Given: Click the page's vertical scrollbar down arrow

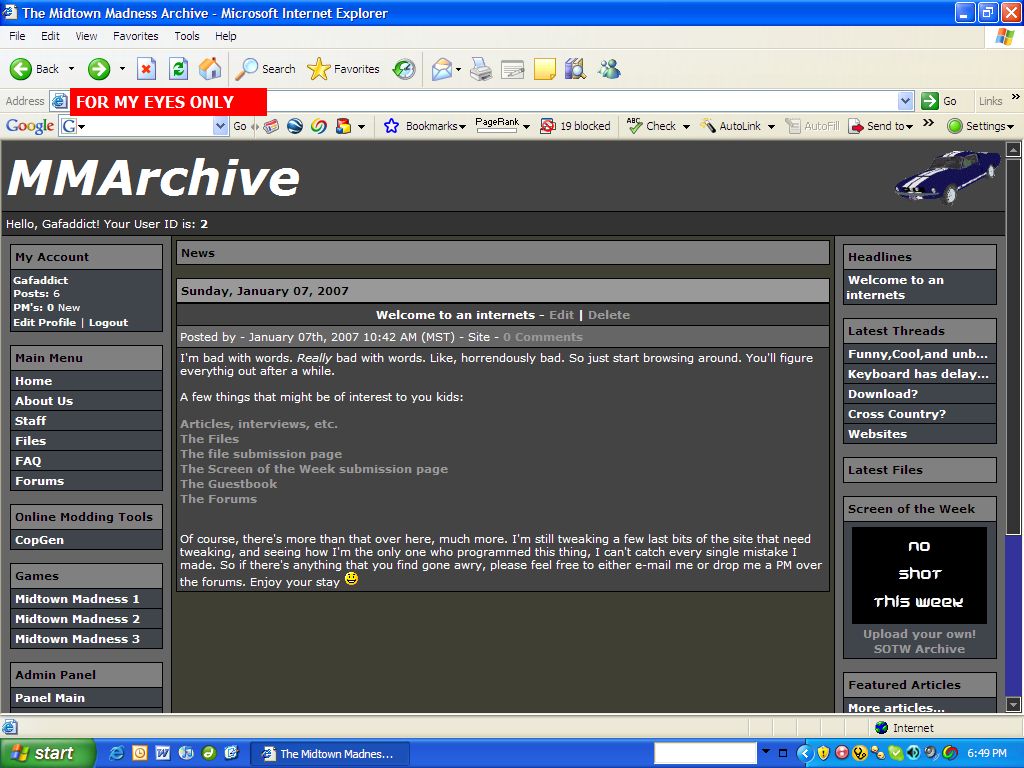Looking at the screenshot, I should pyautogui.click(x=1013, y=705).
